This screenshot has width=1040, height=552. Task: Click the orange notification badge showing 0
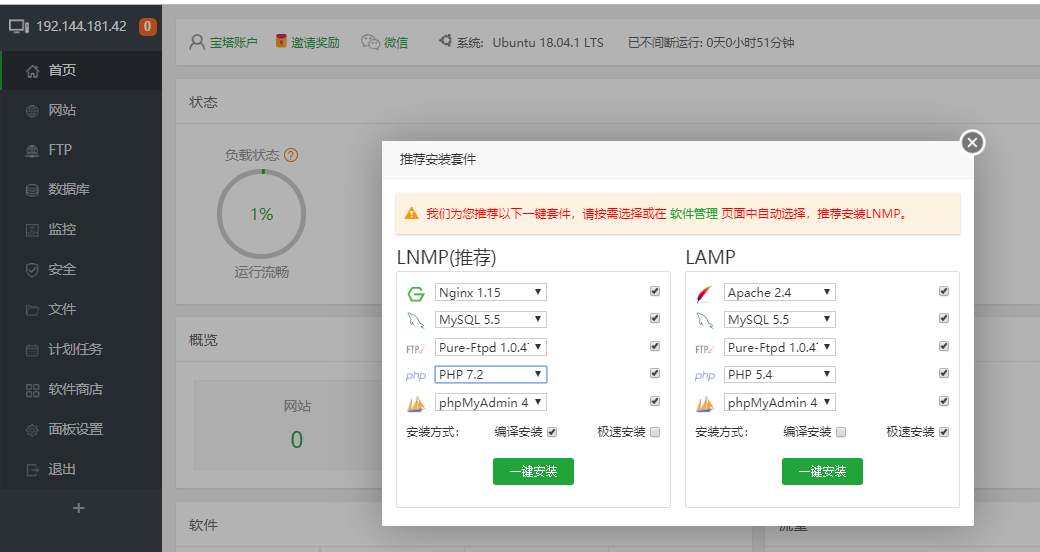pos(147,27)
